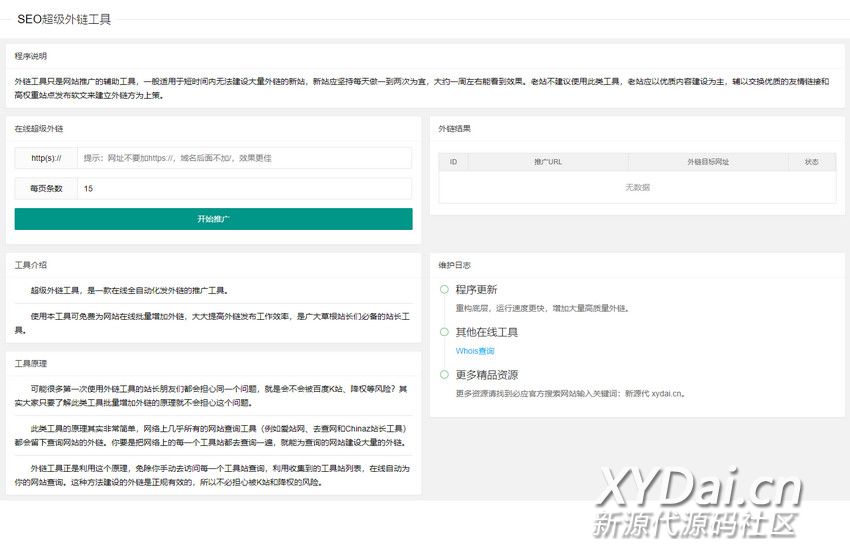Click the 无数据 empty table row
The width and height of the screenshot is (850, 544).
[x=637, y=187]
